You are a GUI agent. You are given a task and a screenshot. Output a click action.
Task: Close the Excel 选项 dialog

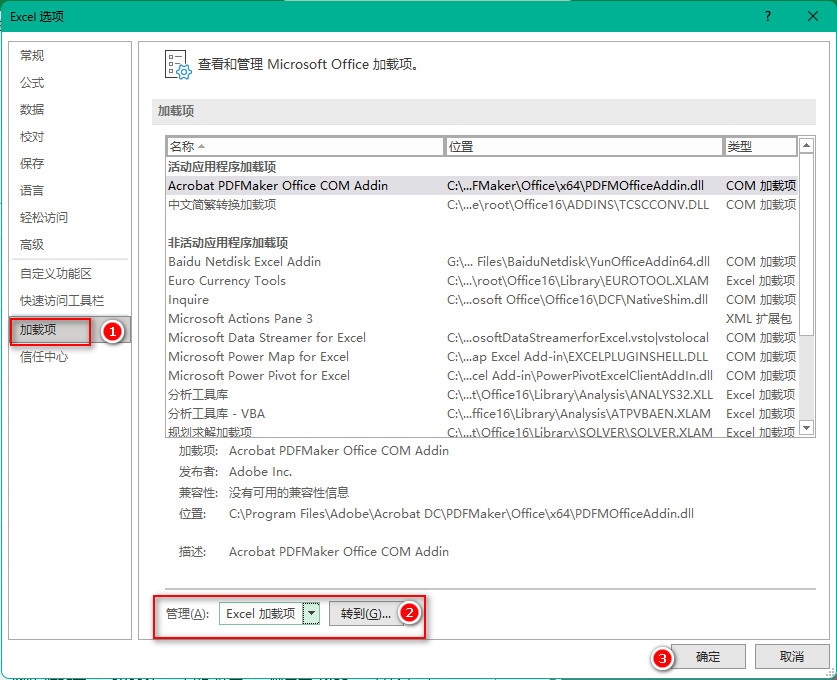(812, 16)
